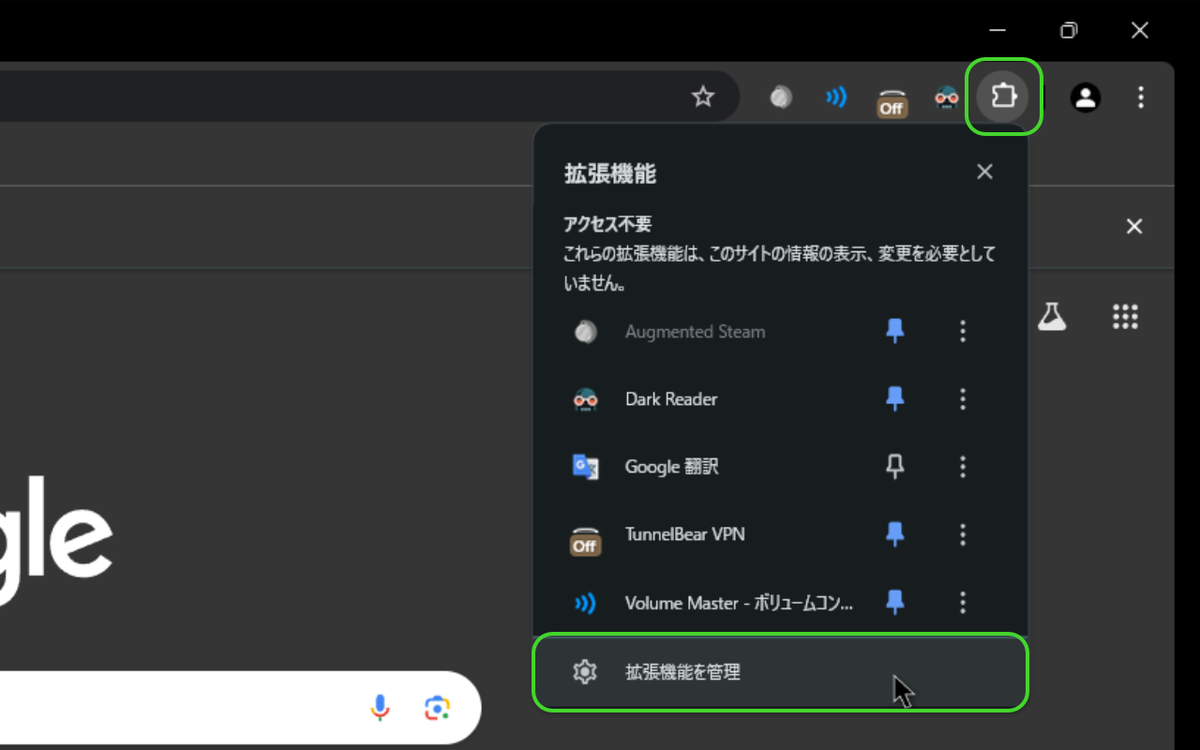Open the TunnelBear VPN toolbar icon
1200x750 pixels.
pos(891,100)
